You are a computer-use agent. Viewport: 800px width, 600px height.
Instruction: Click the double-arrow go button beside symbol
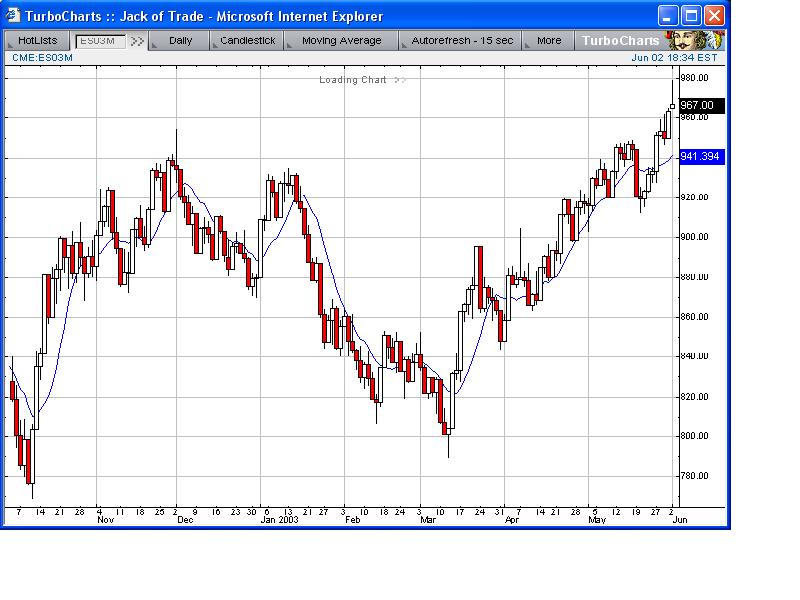(x=137, y=41)
